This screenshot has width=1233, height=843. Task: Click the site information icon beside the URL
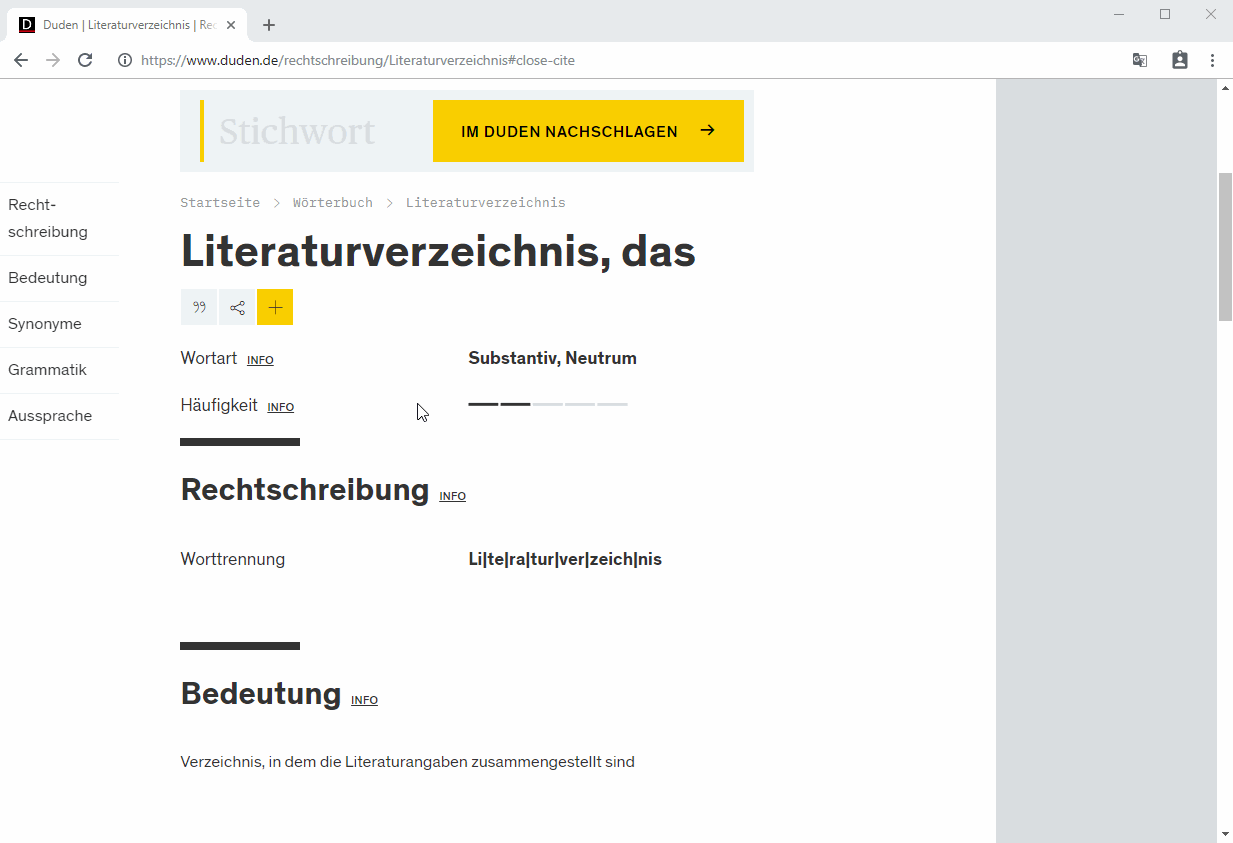click(125, 60)
